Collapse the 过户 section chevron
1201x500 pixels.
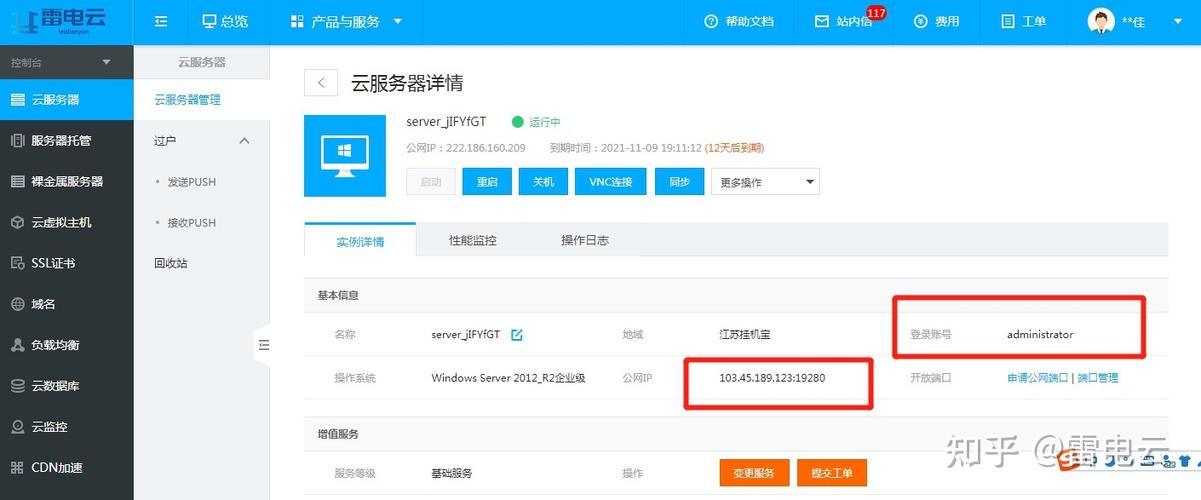pyautogui.click(x=245, y=141)
